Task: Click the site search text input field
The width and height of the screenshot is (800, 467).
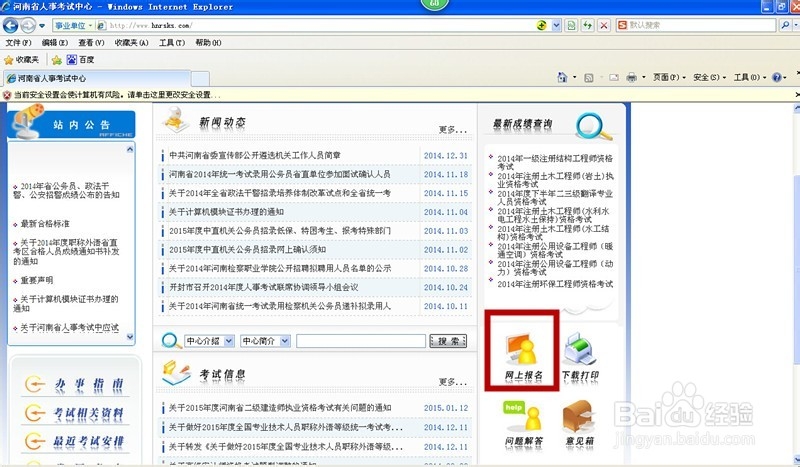Action: click(361, 341)
